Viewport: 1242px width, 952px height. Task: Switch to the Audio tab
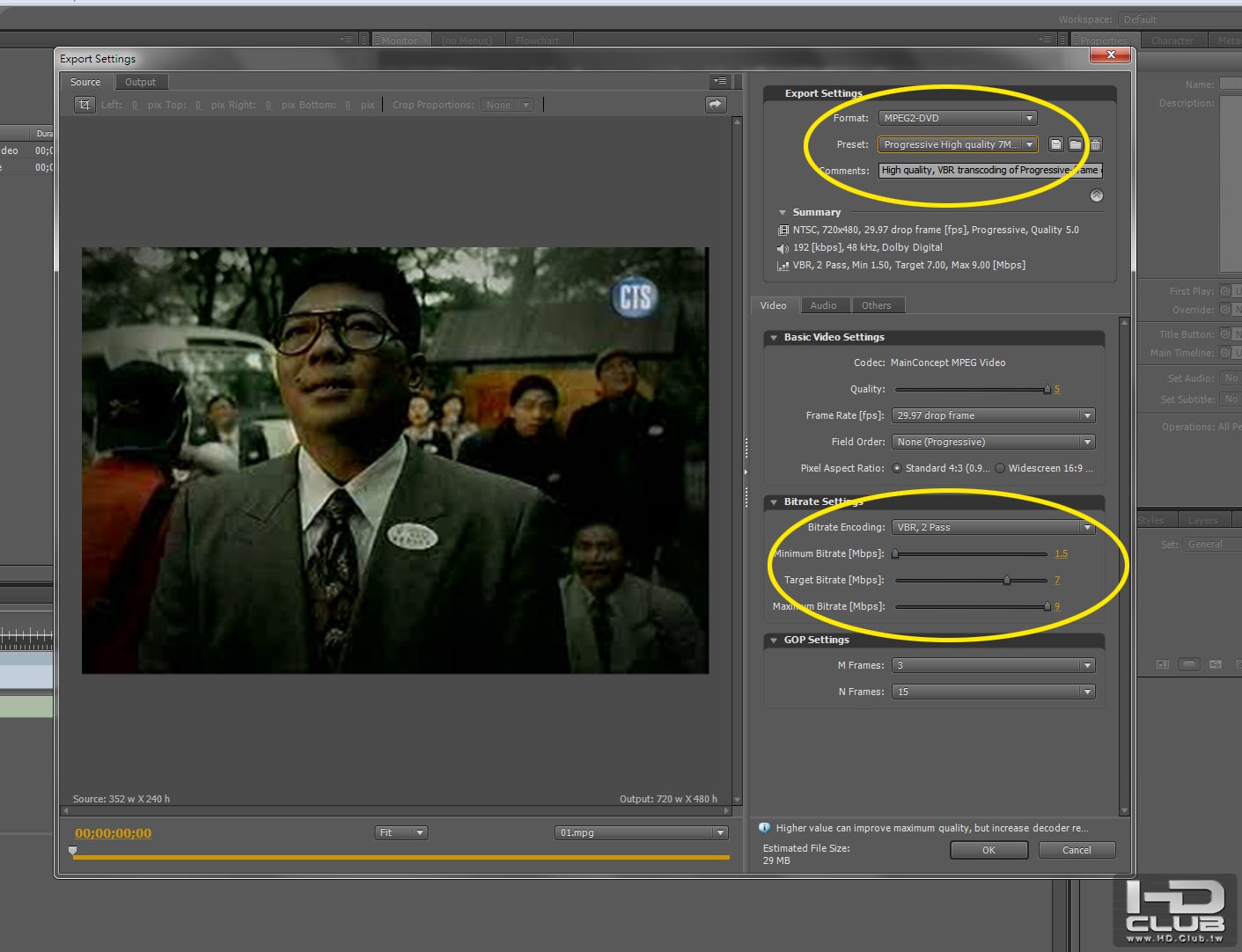pyautogui.click(x=823, y=305)
